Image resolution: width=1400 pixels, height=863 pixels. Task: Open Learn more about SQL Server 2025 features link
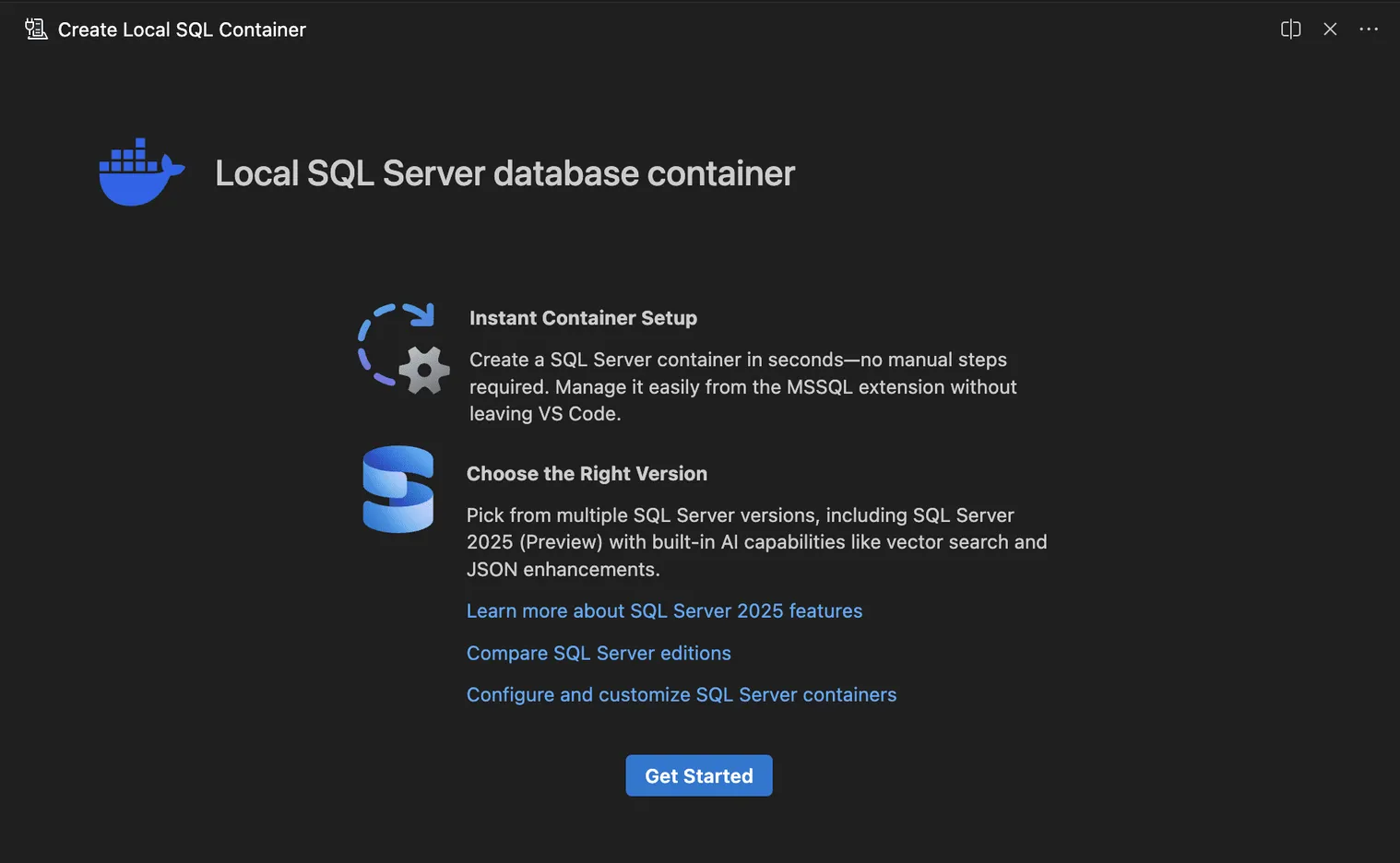pyautogui.click(x=664, y=611)
